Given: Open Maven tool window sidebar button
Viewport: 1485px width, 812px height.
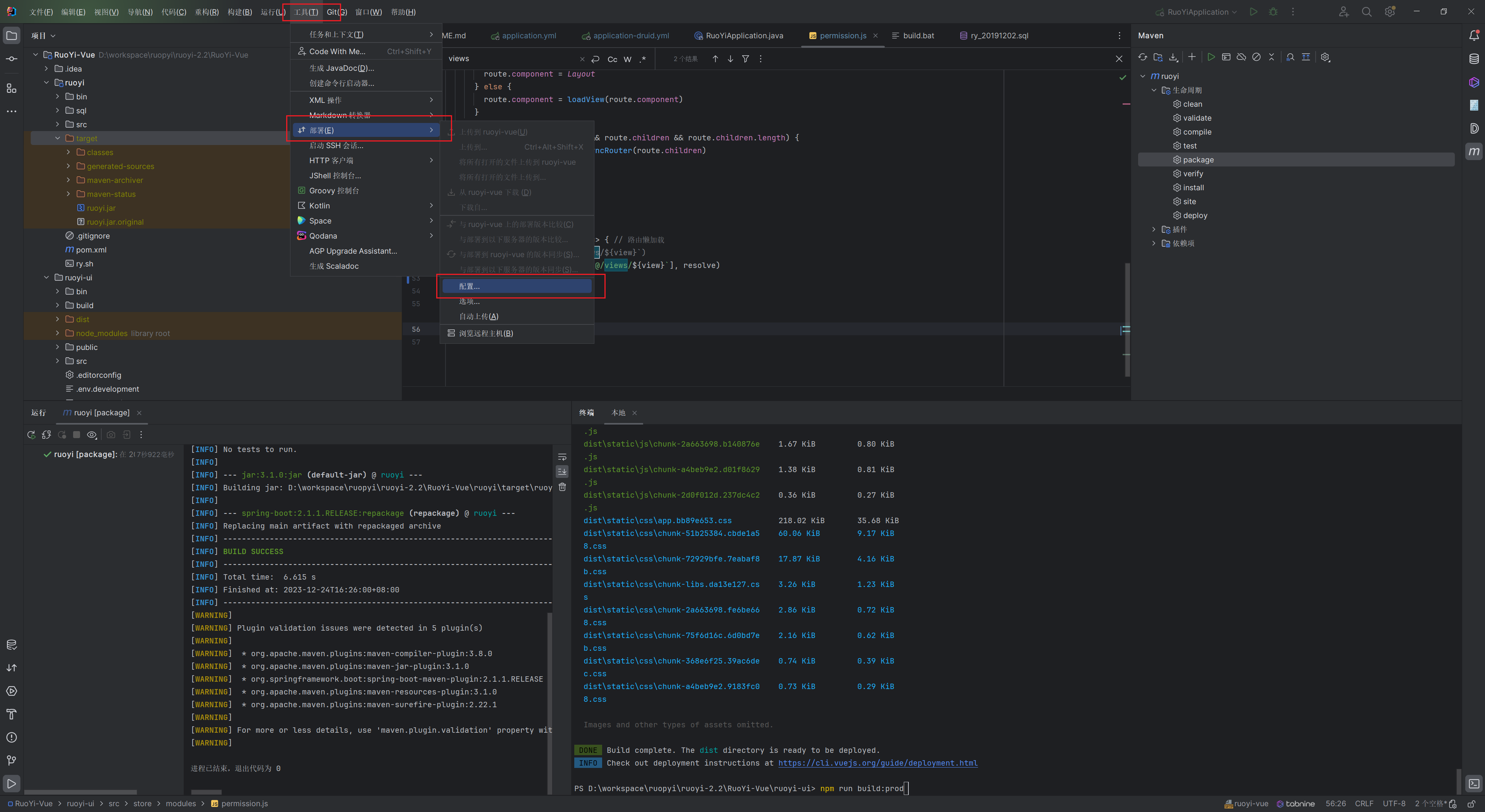Looking at the screenshot, I should tap(1473, 151).
